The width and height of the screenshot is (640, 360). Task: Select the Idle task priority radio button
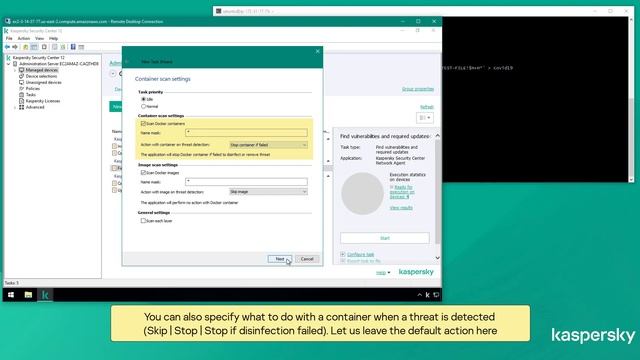click(x=143, y=99)
